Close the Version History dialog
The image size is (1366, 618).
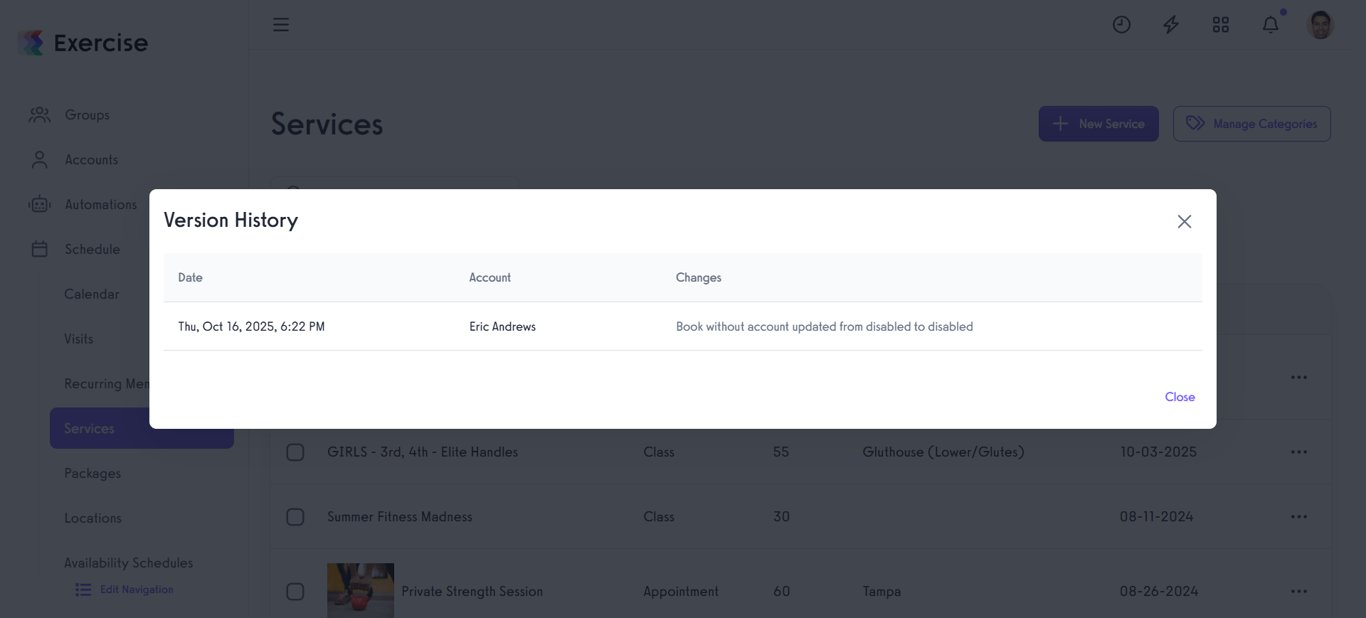point(1184,221)
